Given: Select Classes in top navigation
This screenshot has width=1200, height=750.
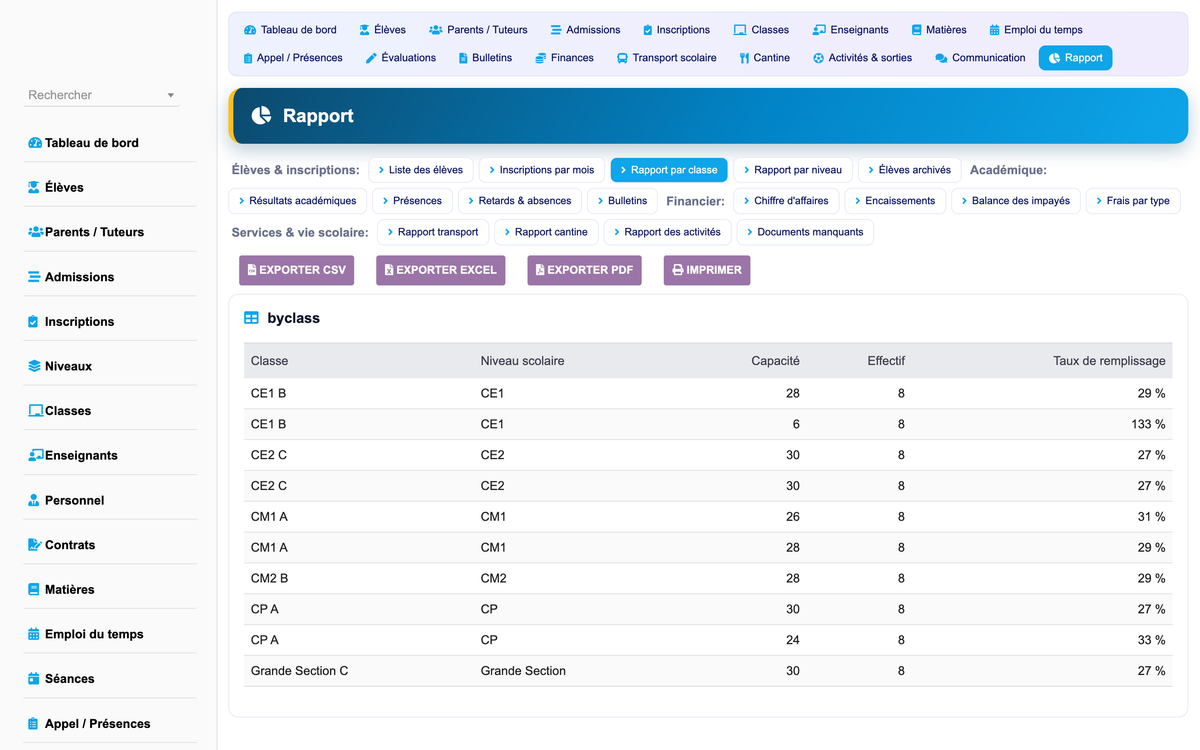Looking at the screenshot, I should (x=761, y=30).
